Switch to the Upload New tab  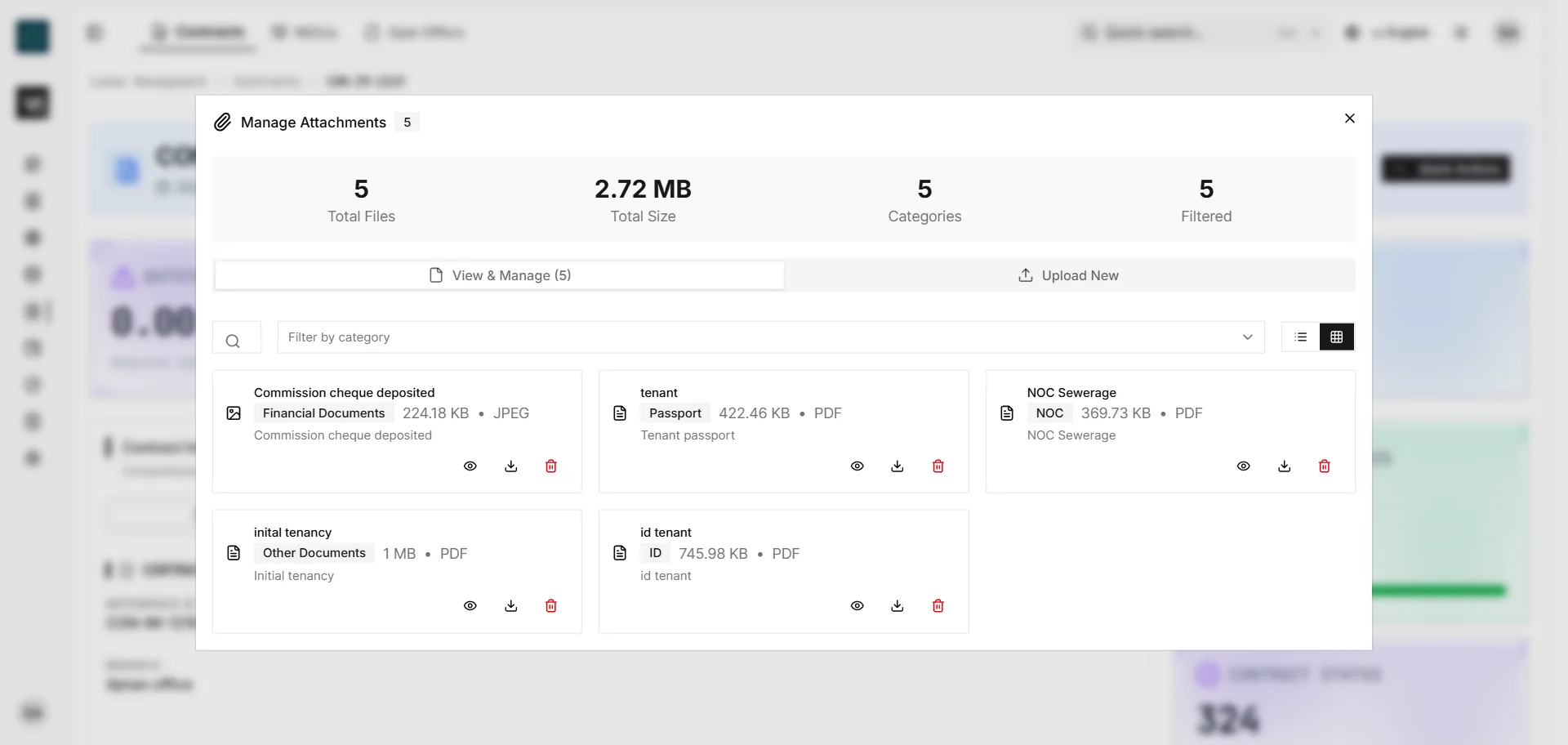point(1068,275)
